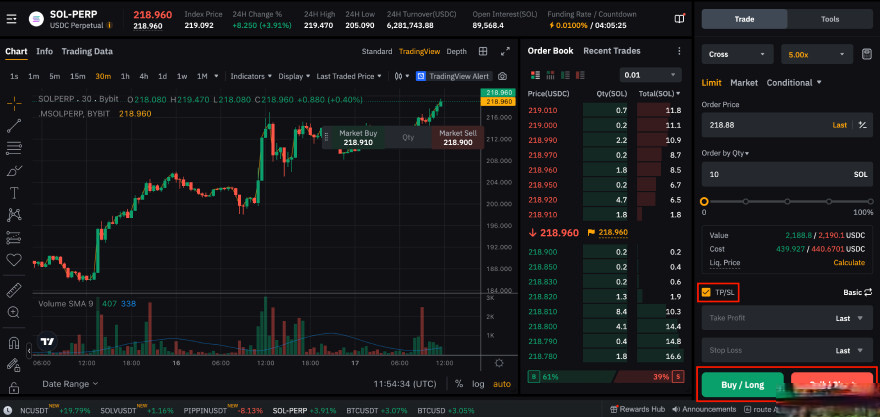
Task: Select the zoom in tool
Action: click(14, 312)
